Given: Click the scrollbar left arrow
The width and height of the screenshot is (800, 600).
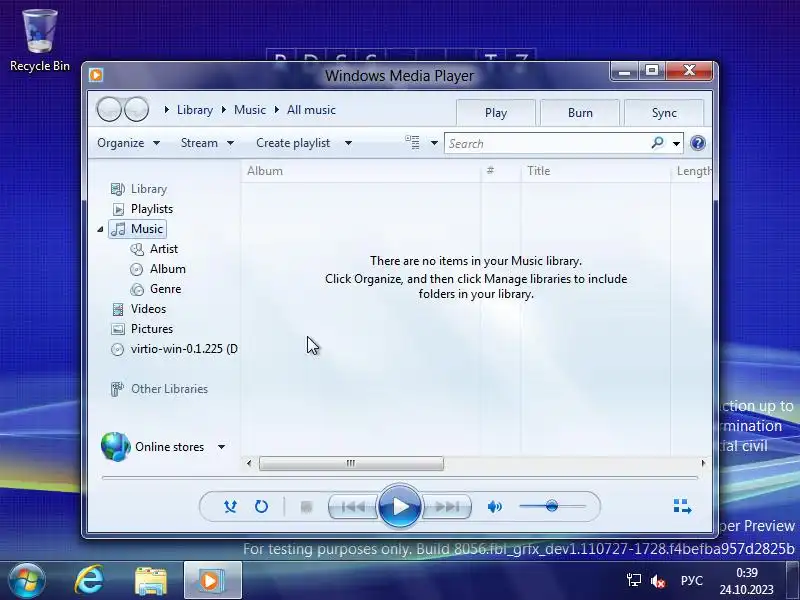Looking at the screenshot, I should pyautogui.click(x=249, y=463).
